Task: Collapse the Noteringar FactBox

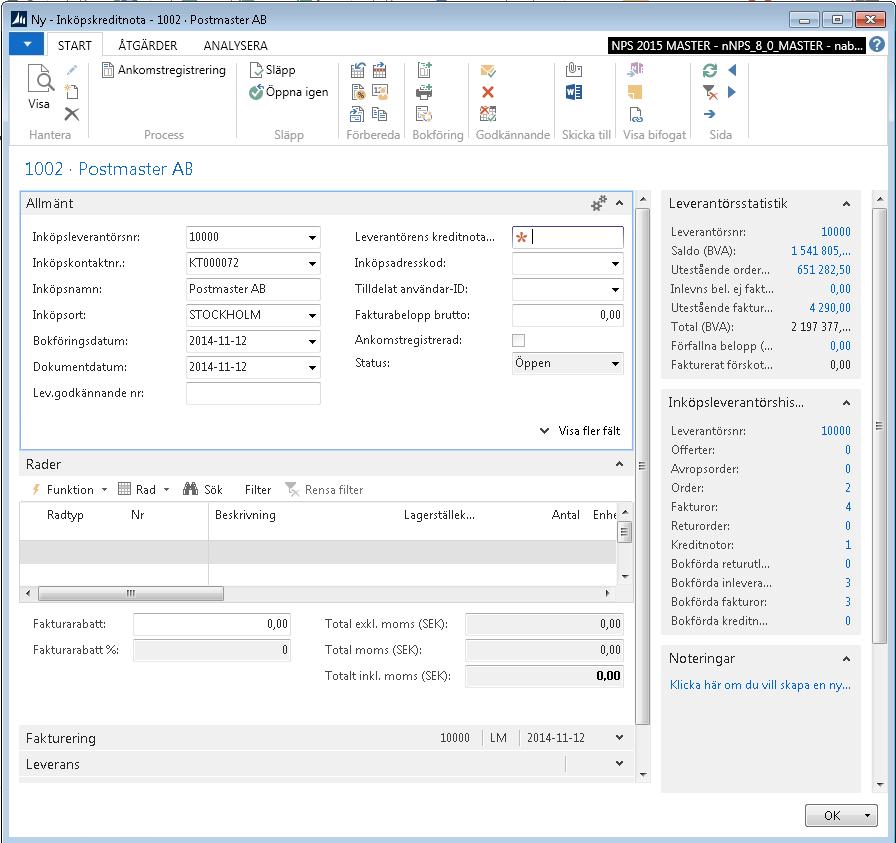Action: (846, 658)
